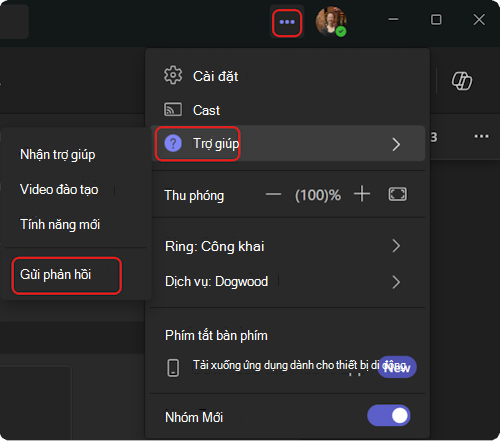Expand the Ring: Công khai chevron
This screenshot has height=441, width=500.
(x=396, y=246)
